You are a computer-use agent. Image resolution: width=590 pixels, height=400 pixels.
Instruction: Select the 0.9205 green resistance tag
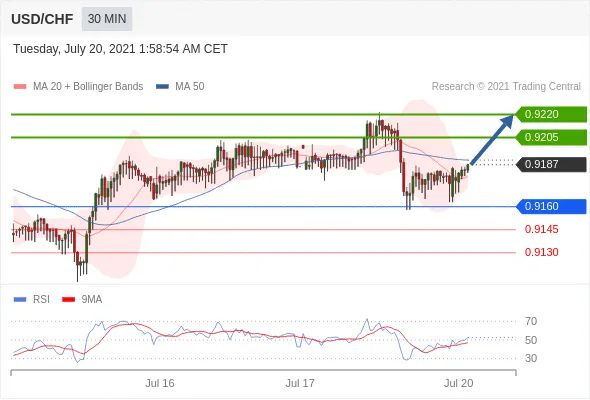[x=551, y=137]
